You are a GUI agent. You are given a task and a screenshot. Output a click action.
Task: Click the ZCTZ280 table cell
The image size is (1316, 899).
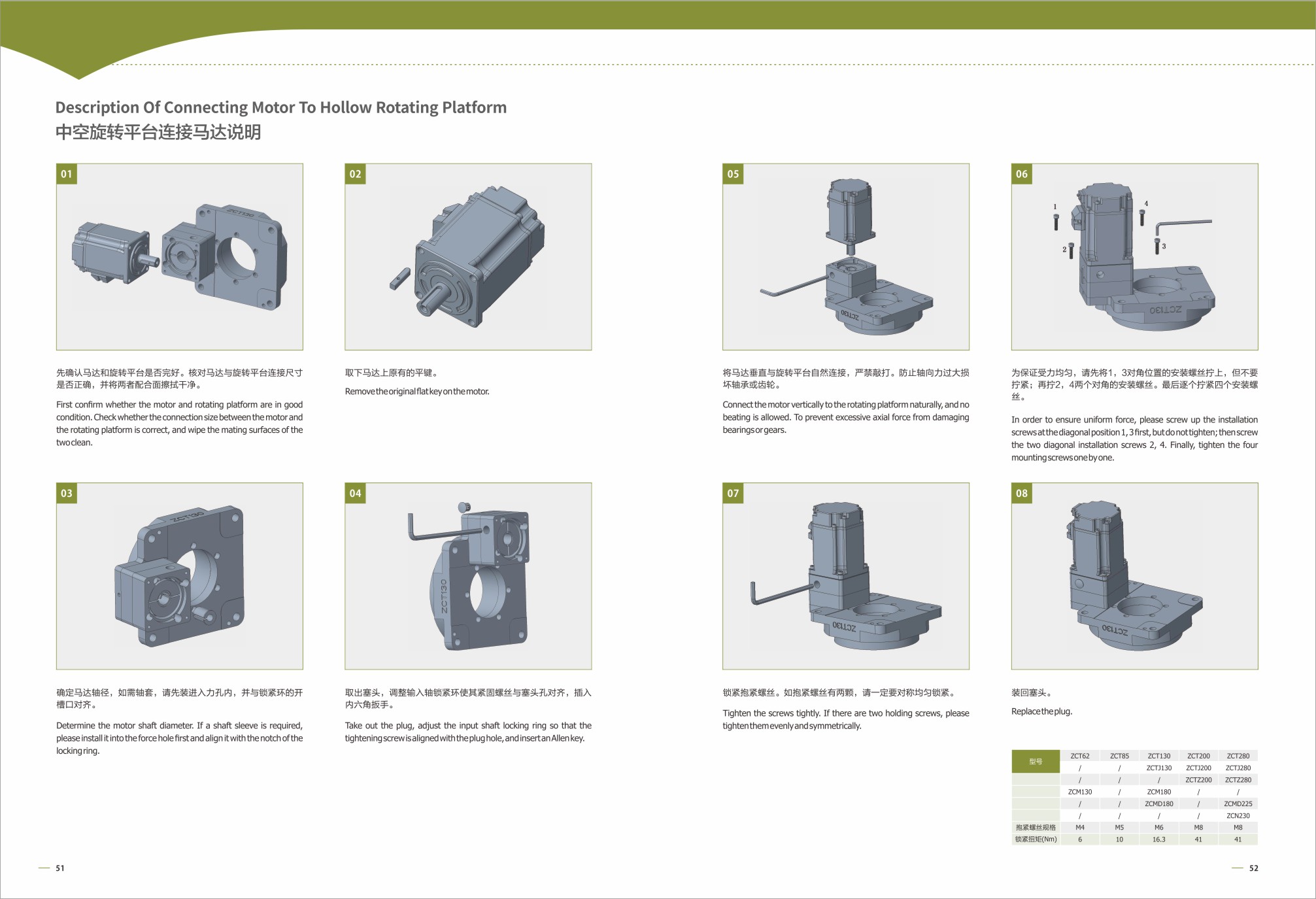(x=1238, y=780)
